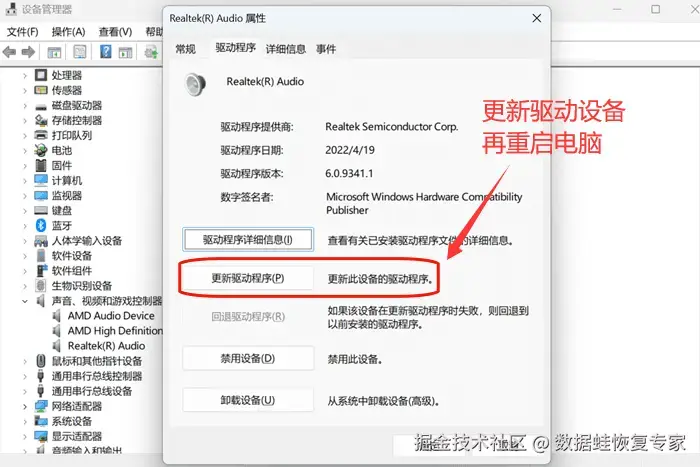Viewport: 700px width, 467px height.
Task: Click the 禁用设备(D) button
Action: coord(248,359)
